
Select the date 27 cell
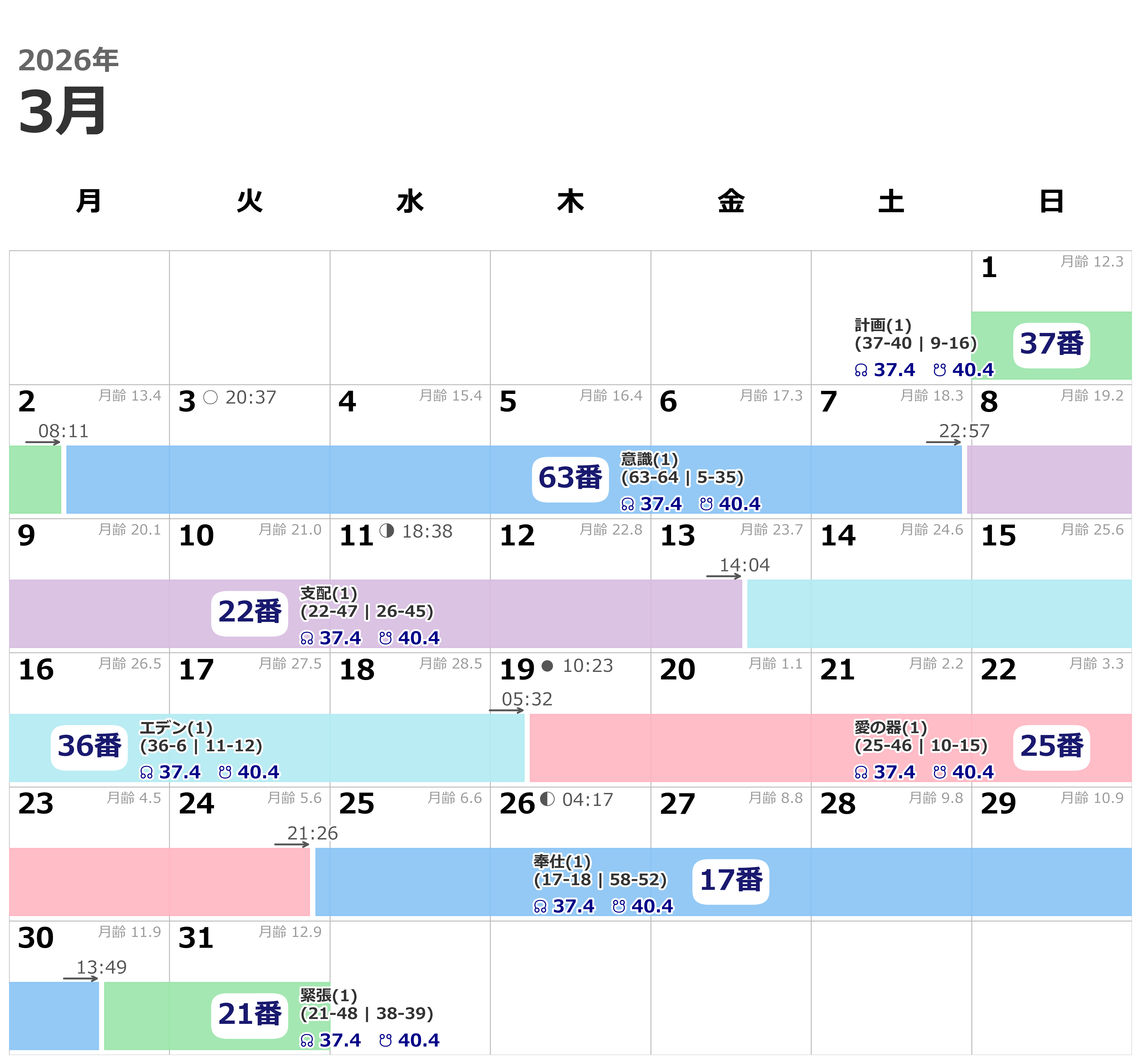[730, 854]
